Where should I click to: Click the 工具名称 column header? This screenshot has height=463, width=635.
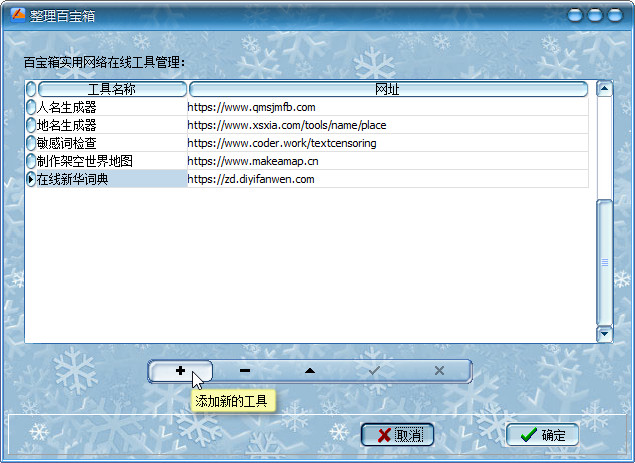click(111, 90)
